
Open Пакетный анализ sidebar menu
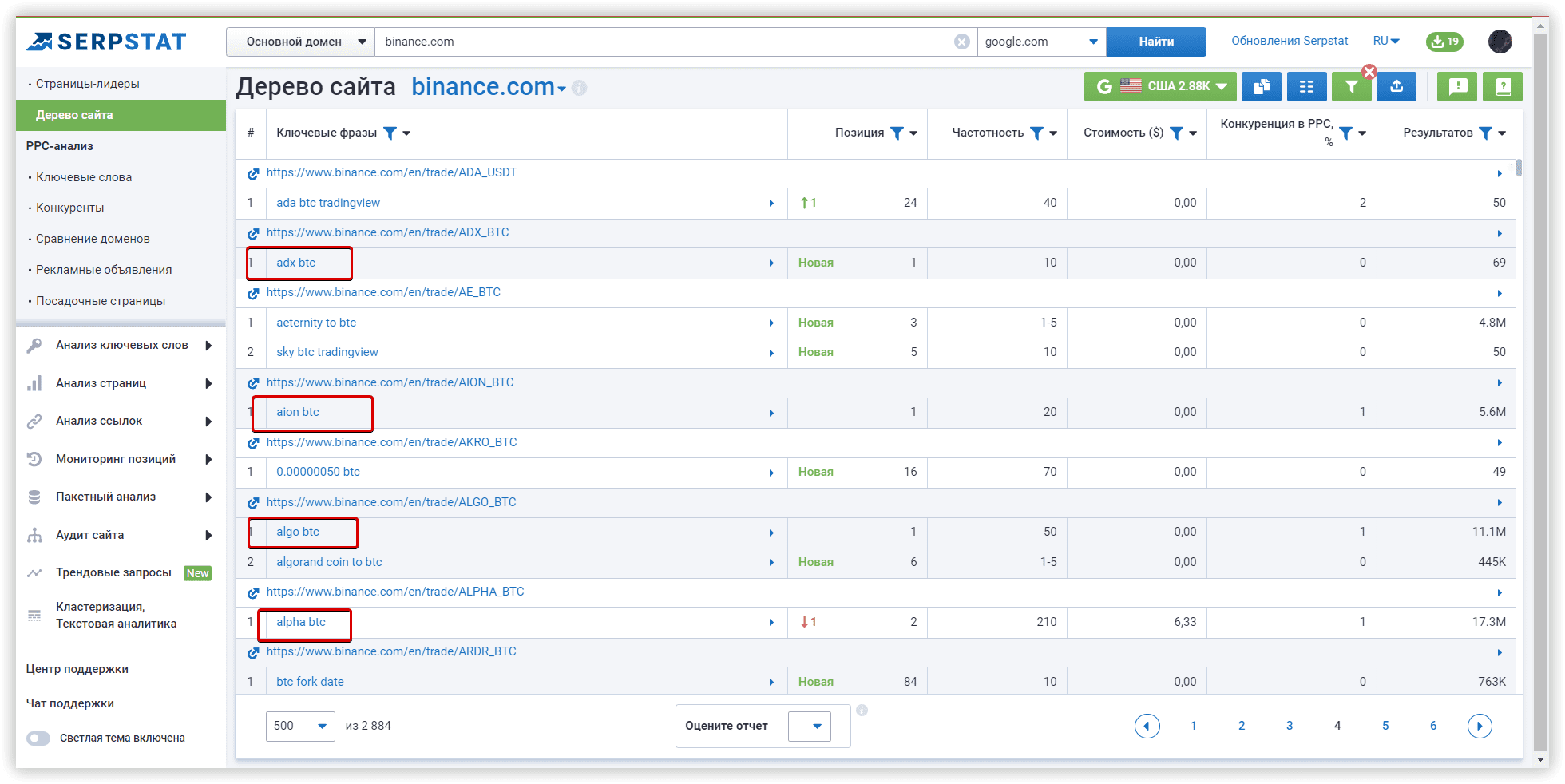[105, 497]
